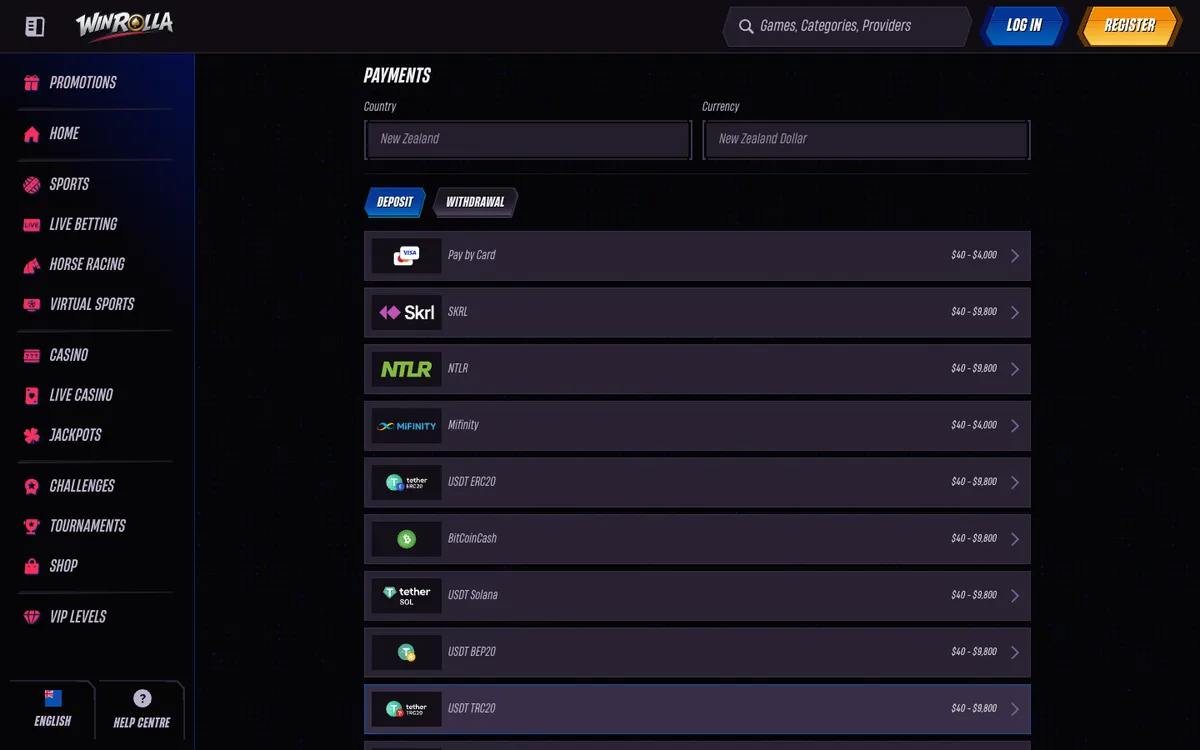Click the USDT Solana label
This screenshot has height=750, width=1200.
click(473, 596)
